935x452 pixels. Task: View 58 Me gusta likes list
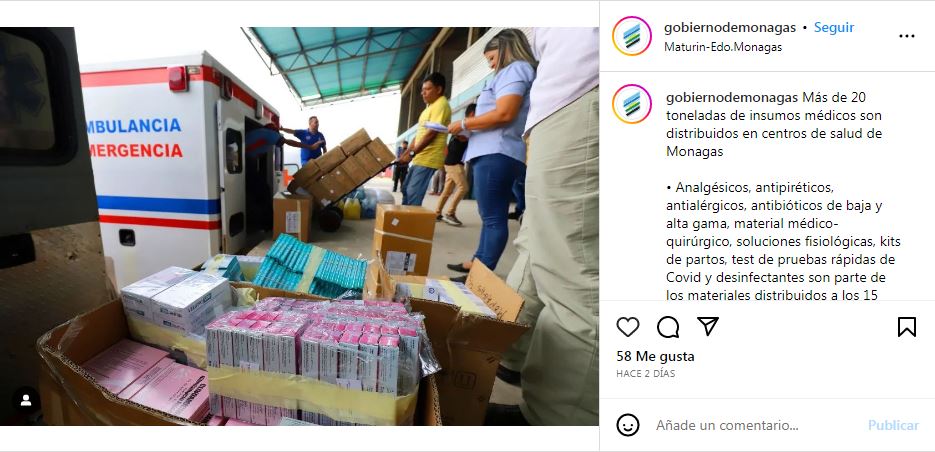[655, 357]
